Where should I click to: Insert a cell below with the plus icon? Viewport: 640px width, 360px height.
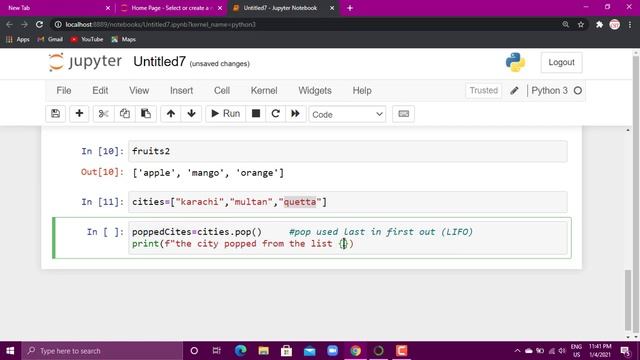click(x=79, y=114)
